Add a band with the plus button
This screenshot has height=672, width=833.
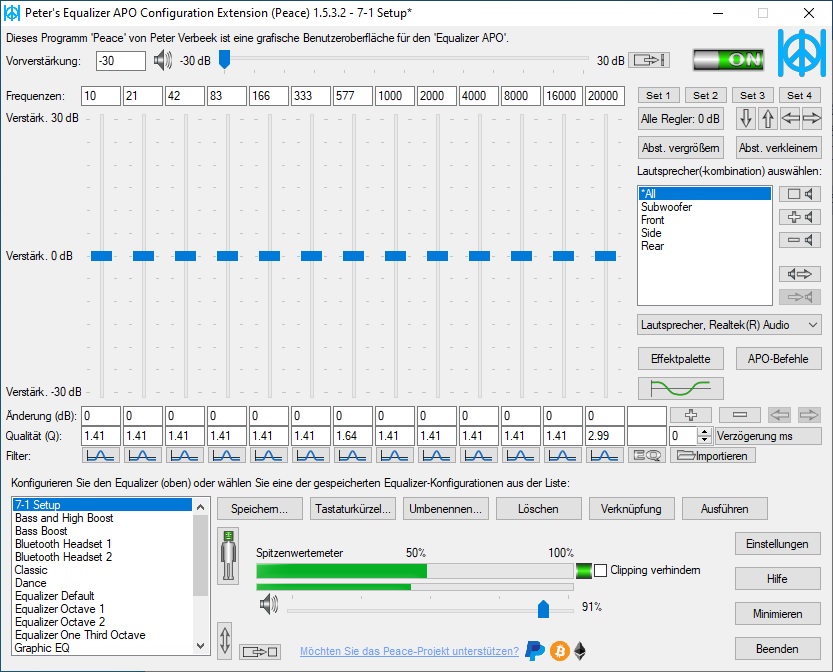(x=691, y=415)
